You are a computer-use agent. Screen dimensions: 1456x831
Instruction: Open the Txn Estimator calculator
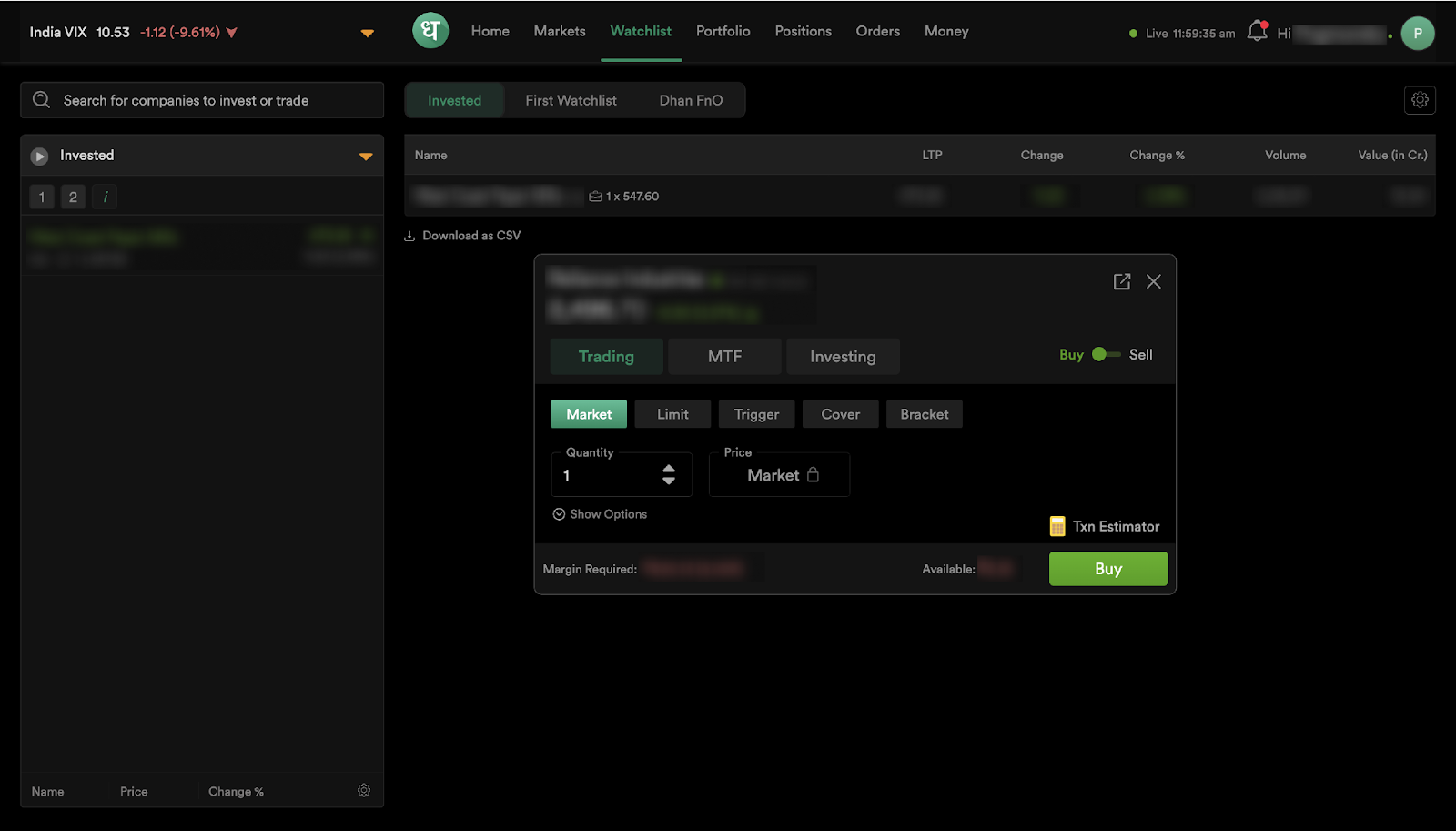pyautogui.click(x=1105, y=526)
